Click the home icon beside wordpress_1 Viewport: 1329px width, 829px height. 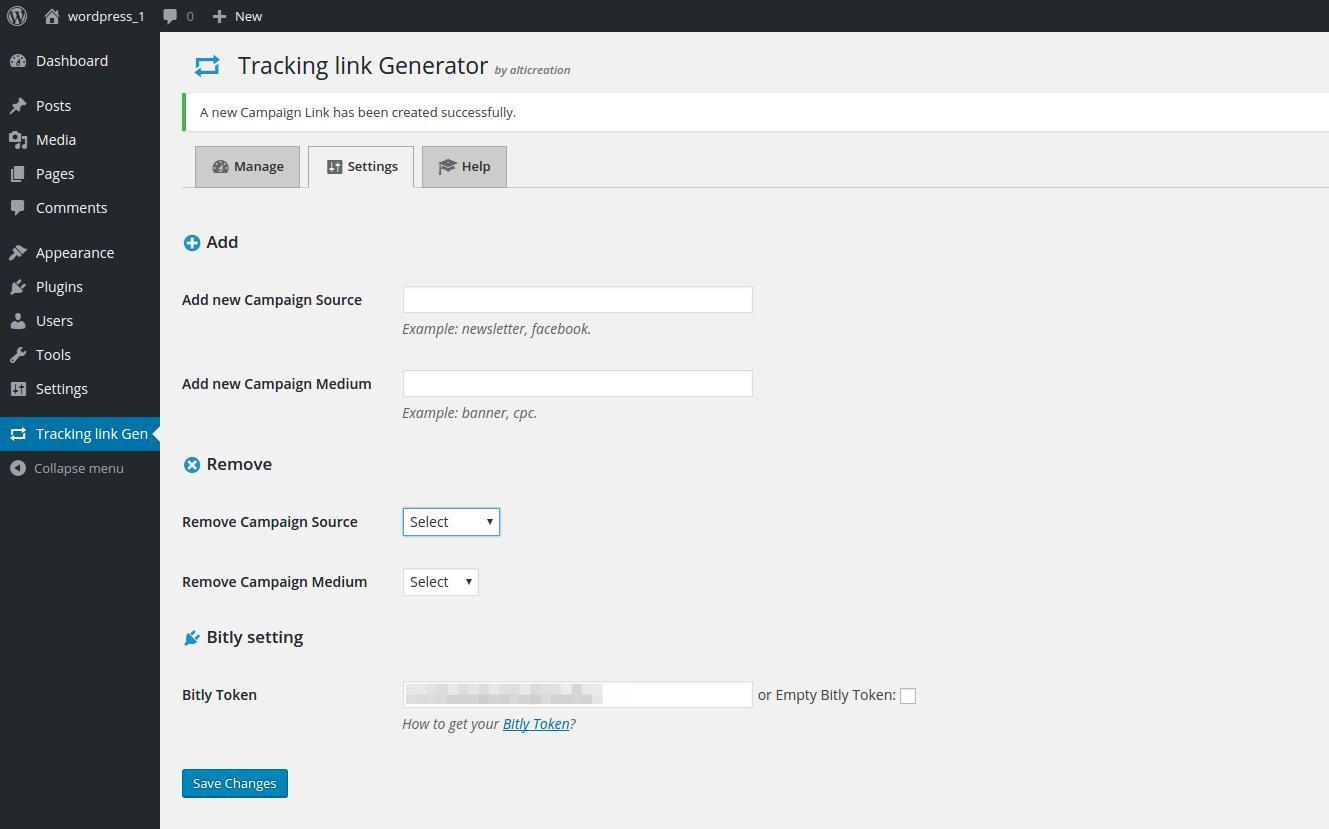52,16
